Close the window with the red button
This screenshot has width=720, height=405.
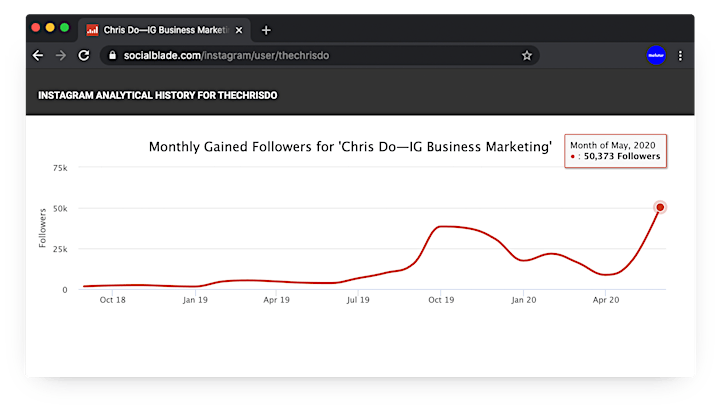tap(36, 28)
